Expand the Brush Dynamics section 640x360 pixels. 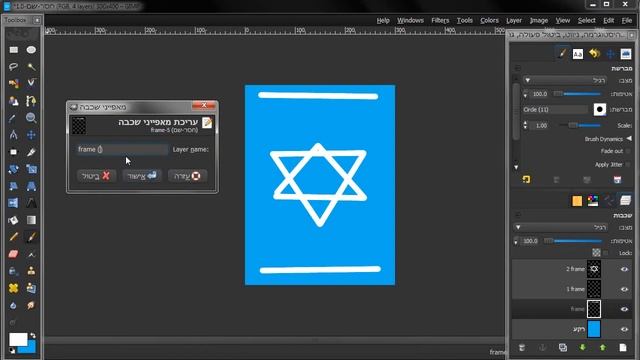[629, 139]
